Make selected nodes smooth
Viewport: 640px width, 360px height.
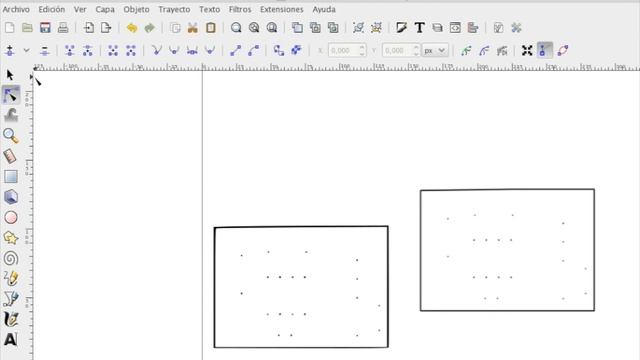[x=174, y=51]
